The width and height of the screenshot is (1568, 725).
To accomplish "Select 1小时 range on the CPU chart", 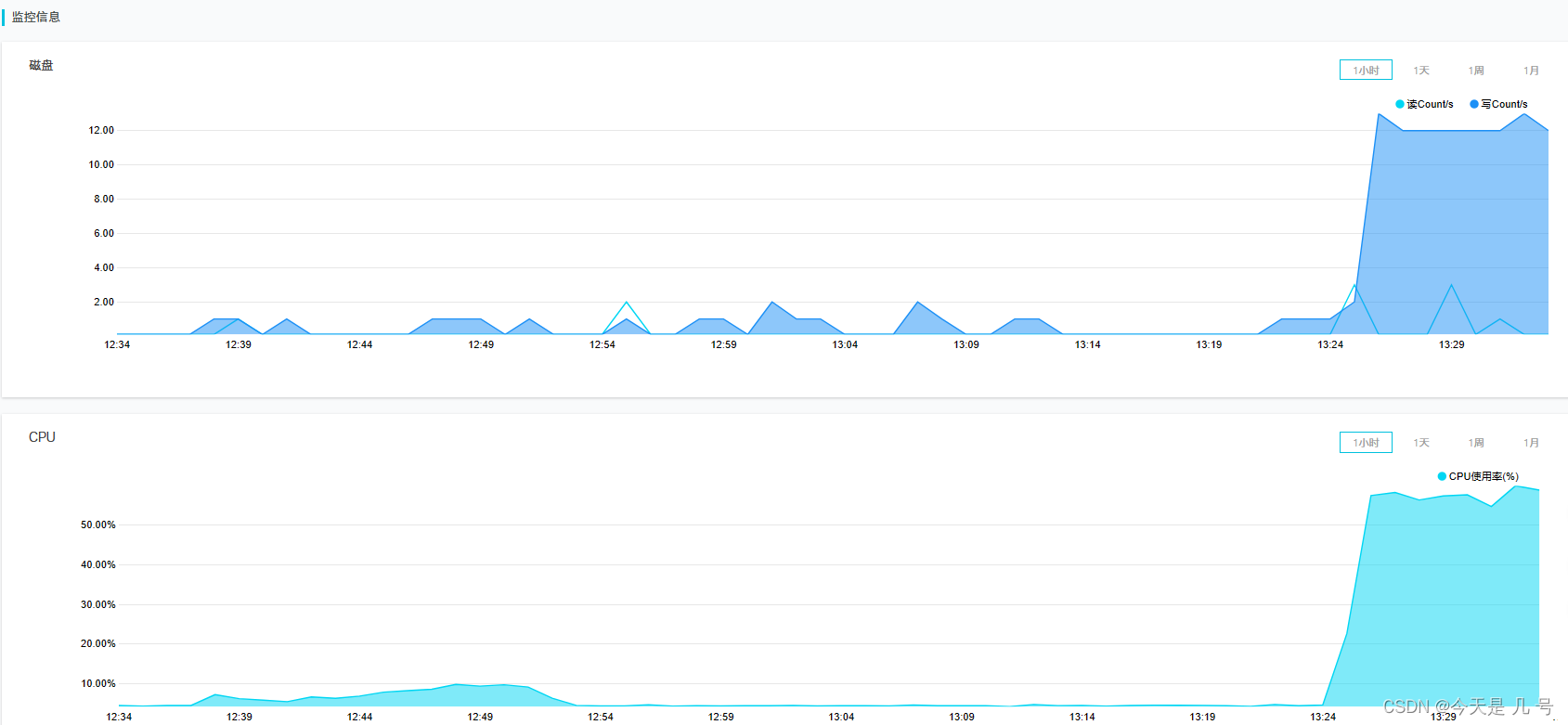I will (1366, 443).
